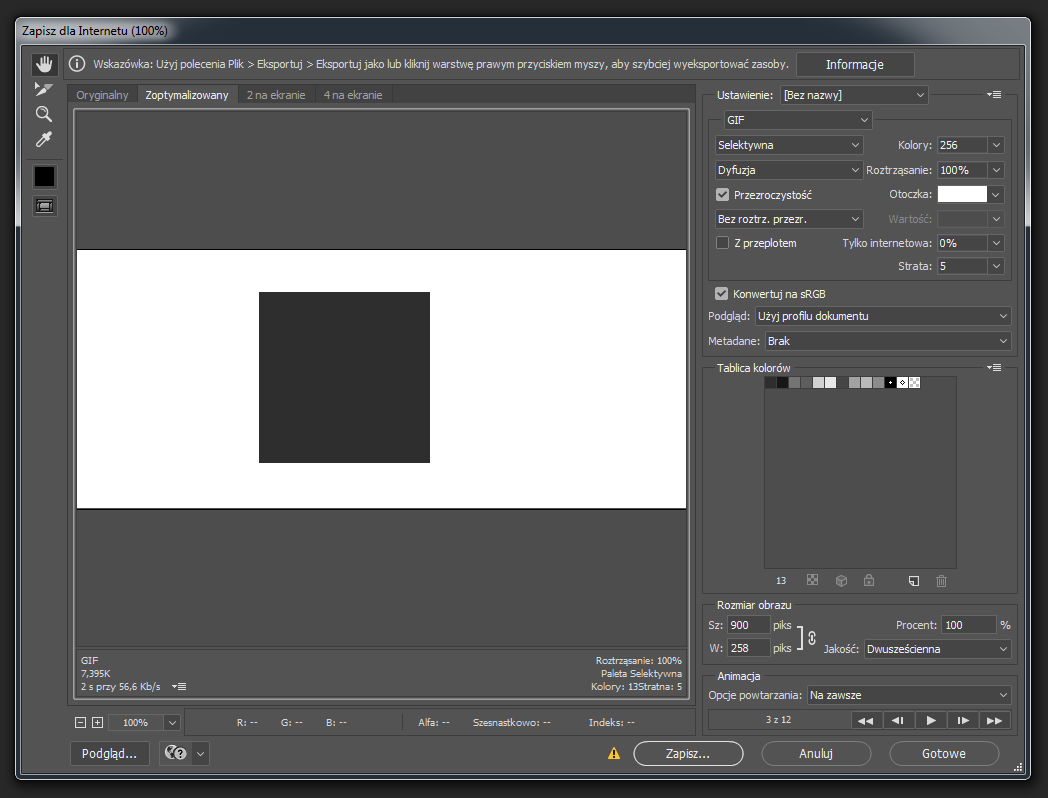This screenshot has height=798, width=1048.
Task: Click the W height input field
Action: [749, 648]
